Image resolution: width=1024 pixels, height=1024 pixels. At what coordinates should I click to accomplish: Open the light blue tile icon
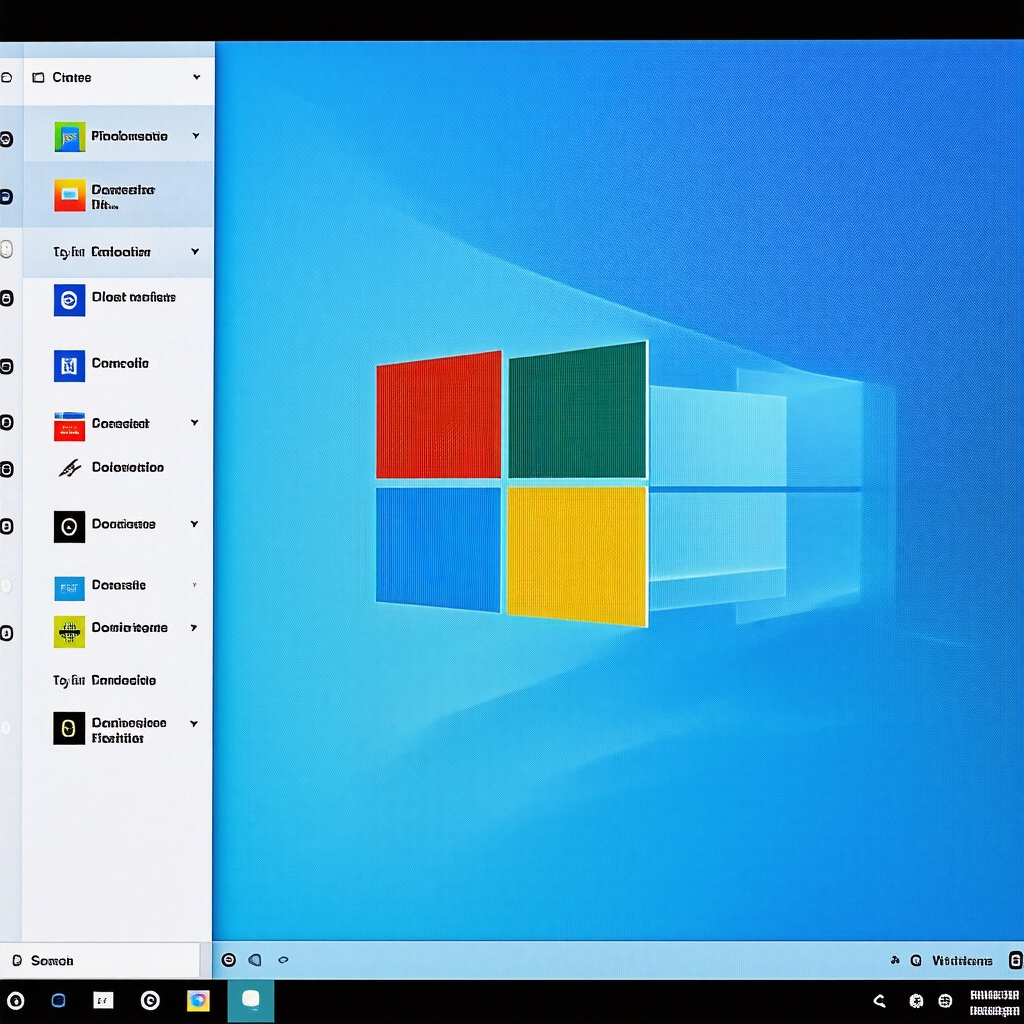pyautogui.click(x=69, y=588)
